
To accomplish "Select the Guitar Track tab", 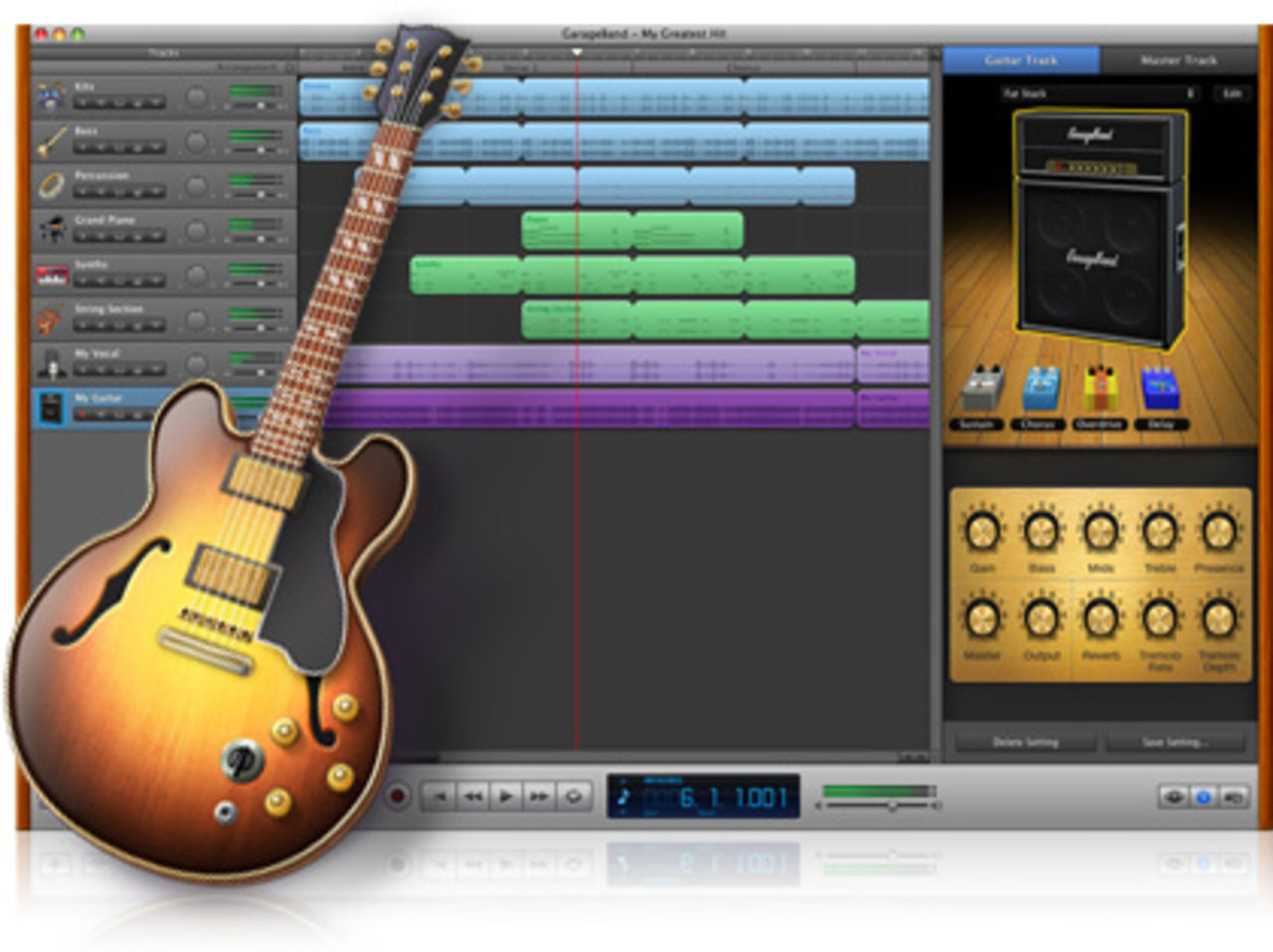I will (1019, 61).
